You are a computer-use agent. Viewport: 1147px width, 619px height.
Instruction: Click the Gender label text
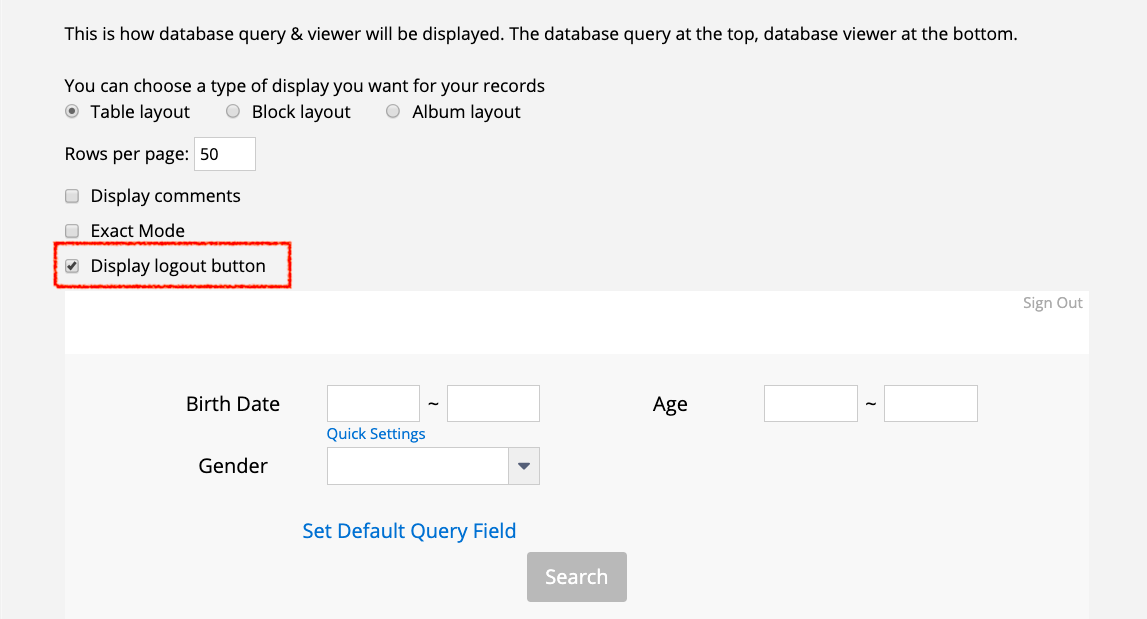(x=233, y=466)
